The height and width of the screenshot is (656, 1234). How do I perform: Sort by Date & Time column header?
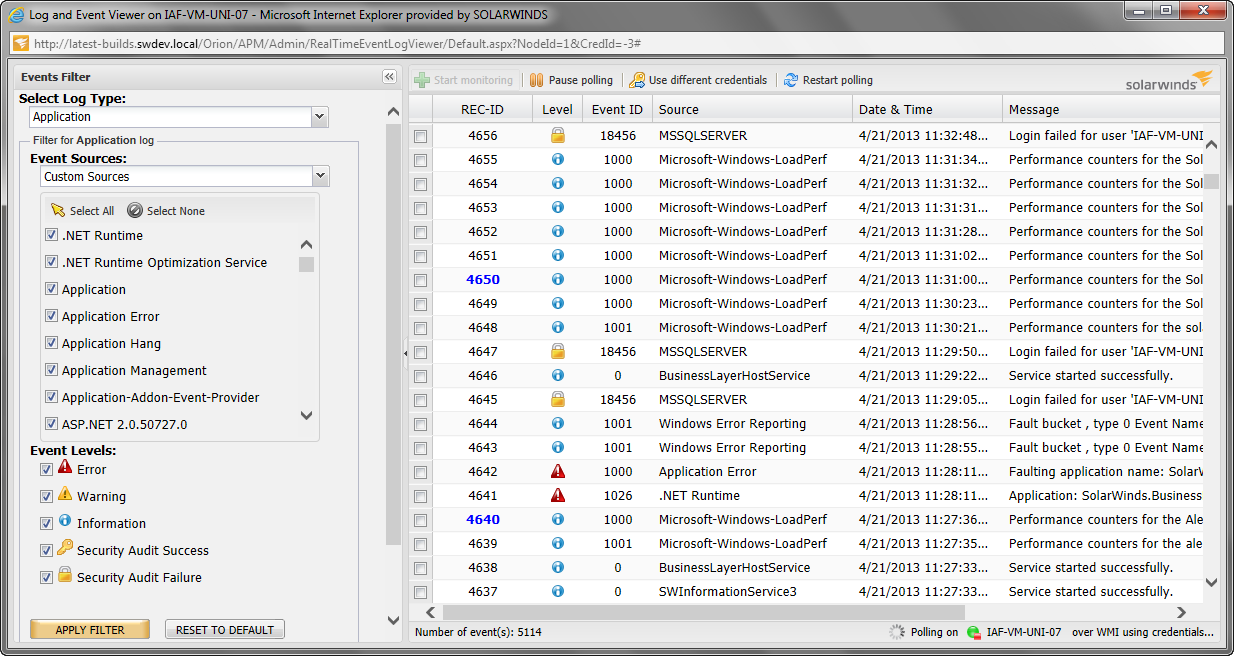pos(927,109)
